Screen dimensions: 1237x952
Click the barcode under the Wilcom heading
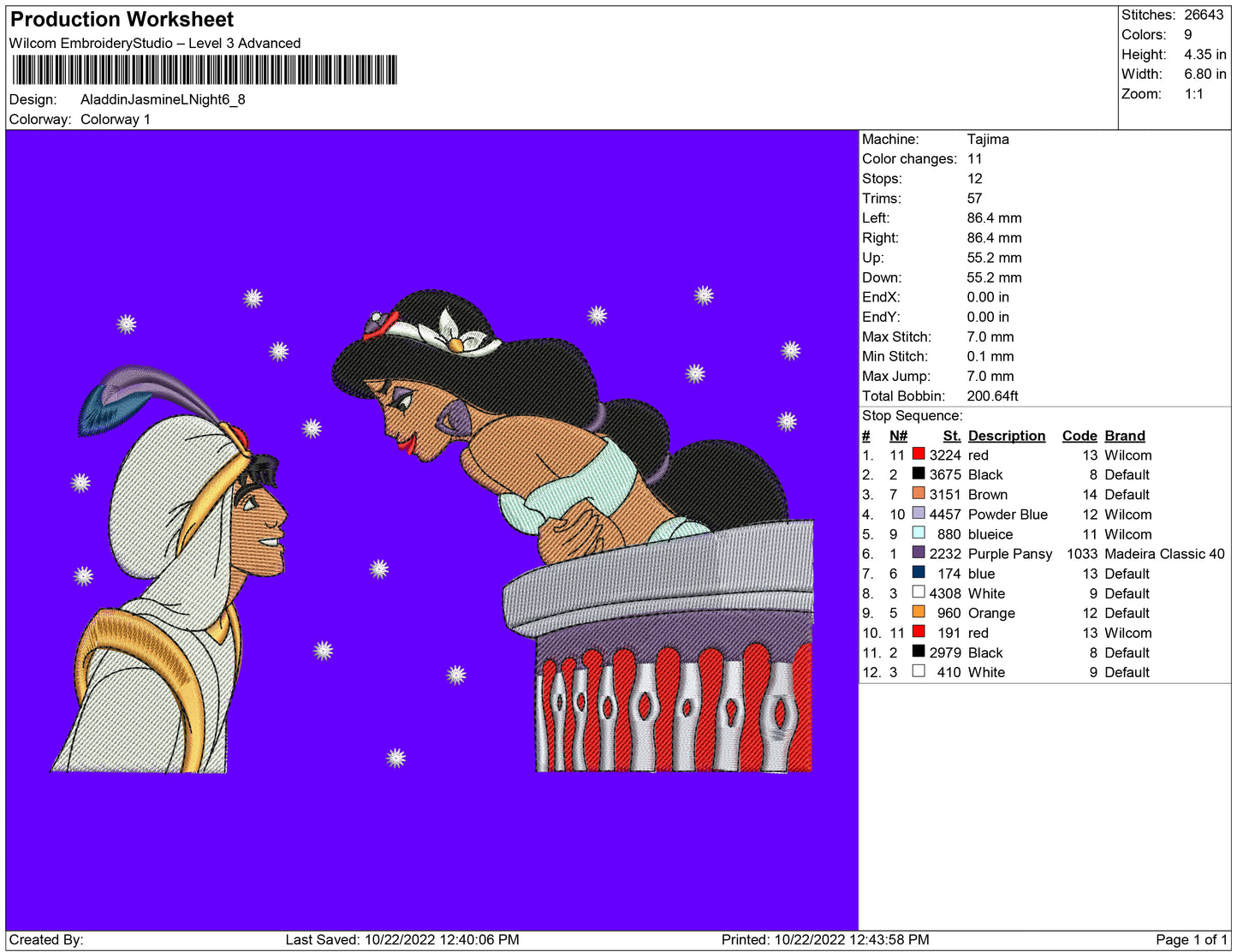(205, 70)
